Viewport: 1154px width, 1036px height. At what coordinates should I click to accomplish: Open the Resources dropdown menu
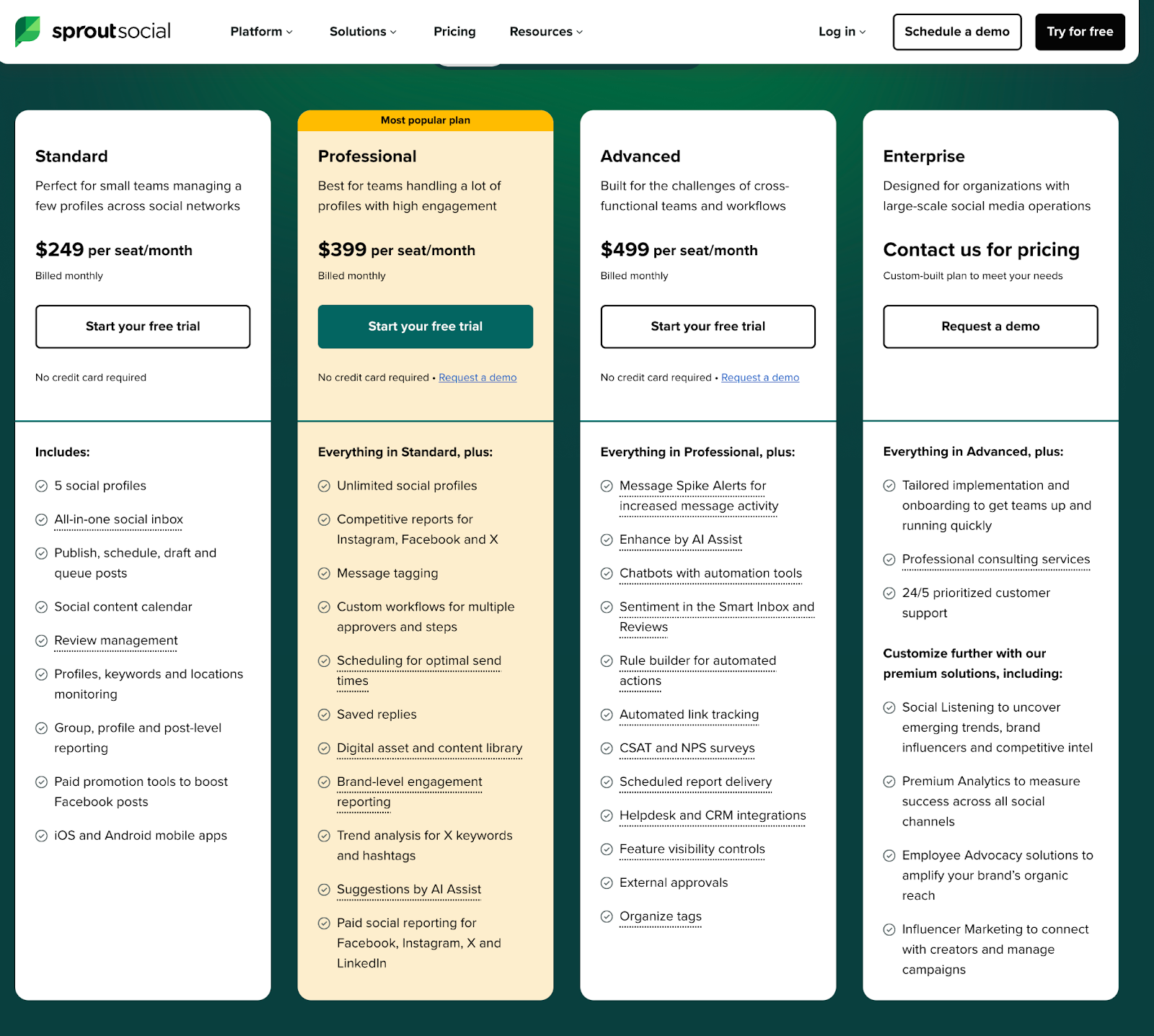546,32
